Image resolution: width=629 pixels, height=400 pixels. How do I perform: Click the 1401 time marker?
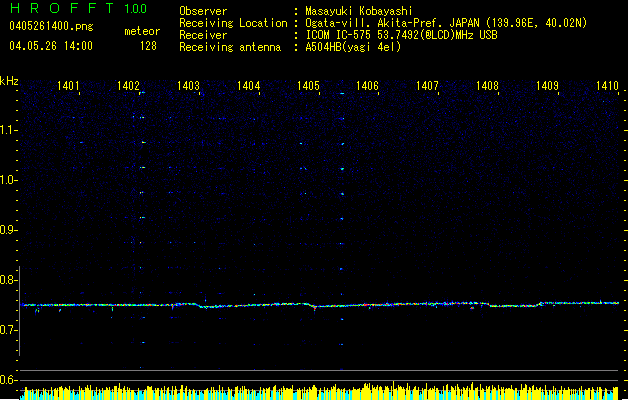(69, 87)
